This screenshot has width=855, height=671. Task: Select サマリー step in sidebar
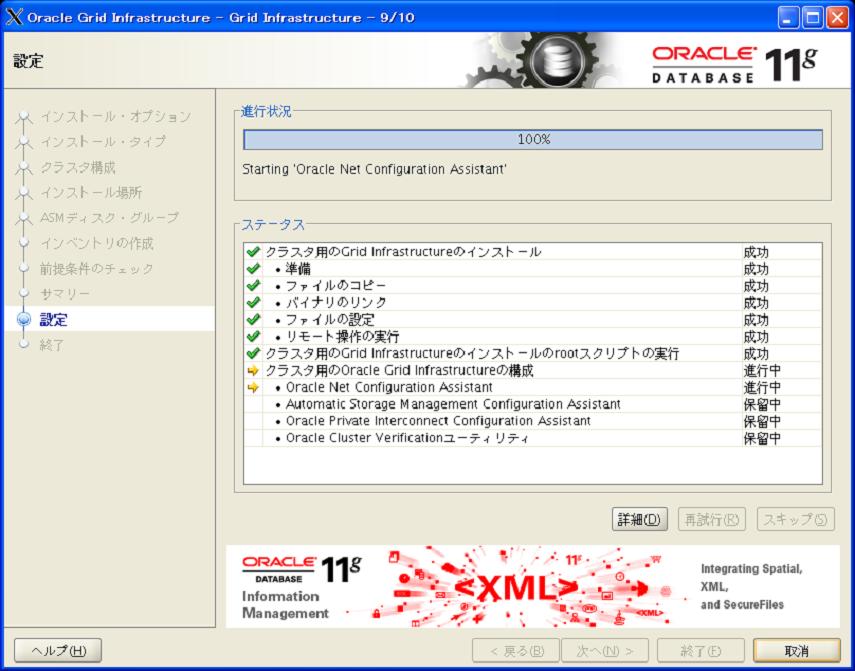click(65, 294)
